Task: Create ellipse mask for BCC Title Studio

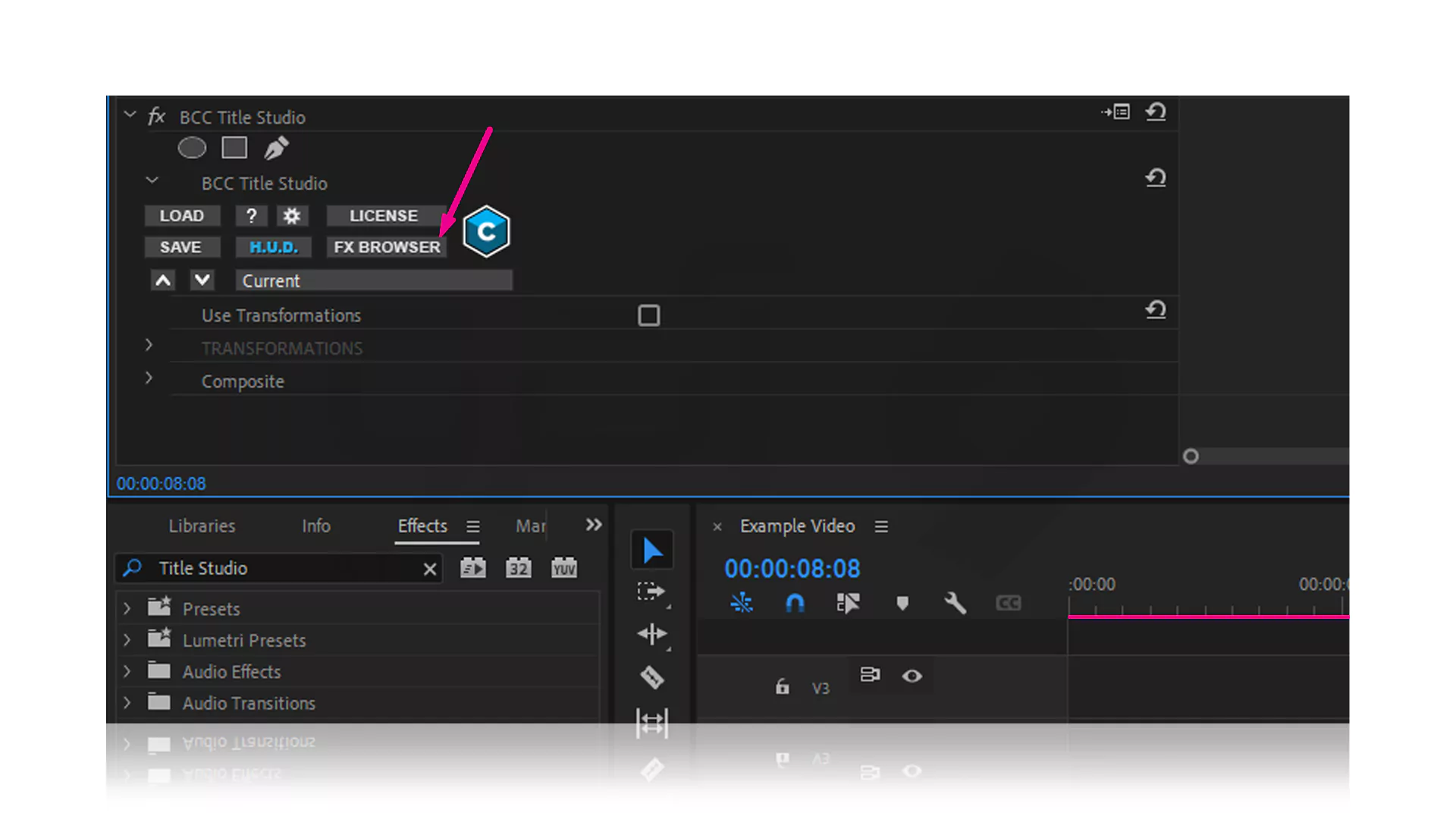Action: click(192, 148)
